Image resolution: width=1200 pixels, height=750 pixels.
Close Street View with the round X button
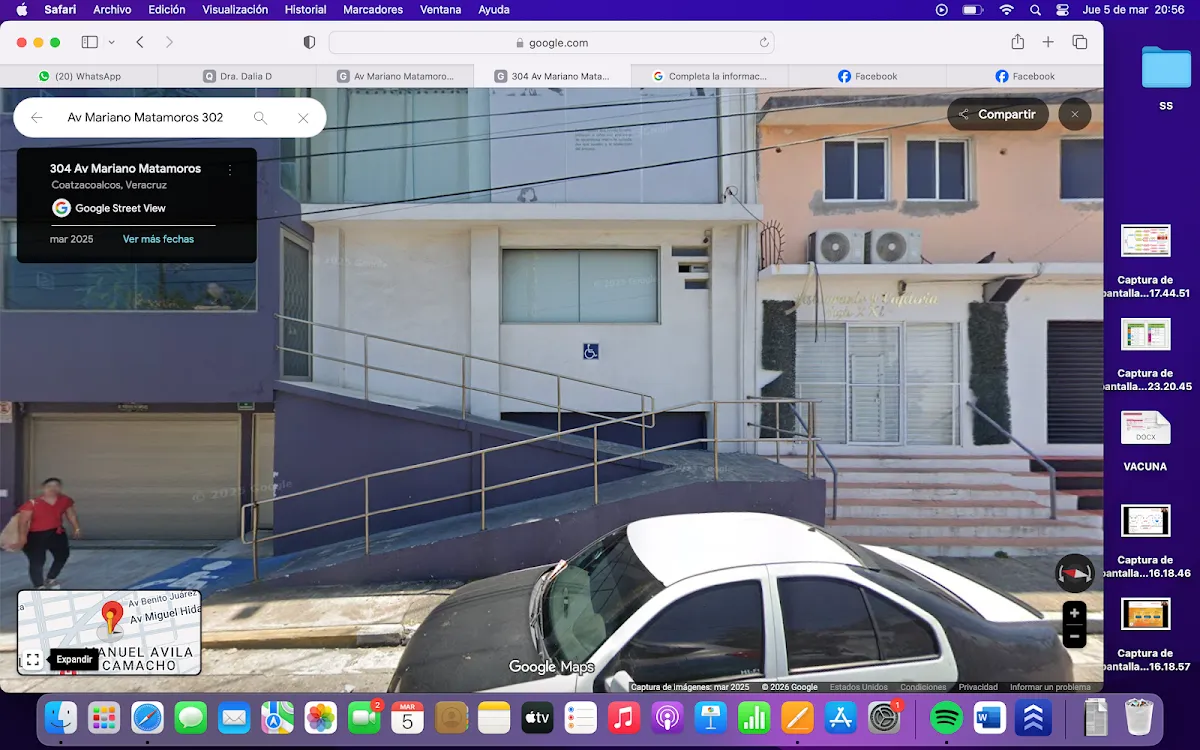pos(1075,114)
